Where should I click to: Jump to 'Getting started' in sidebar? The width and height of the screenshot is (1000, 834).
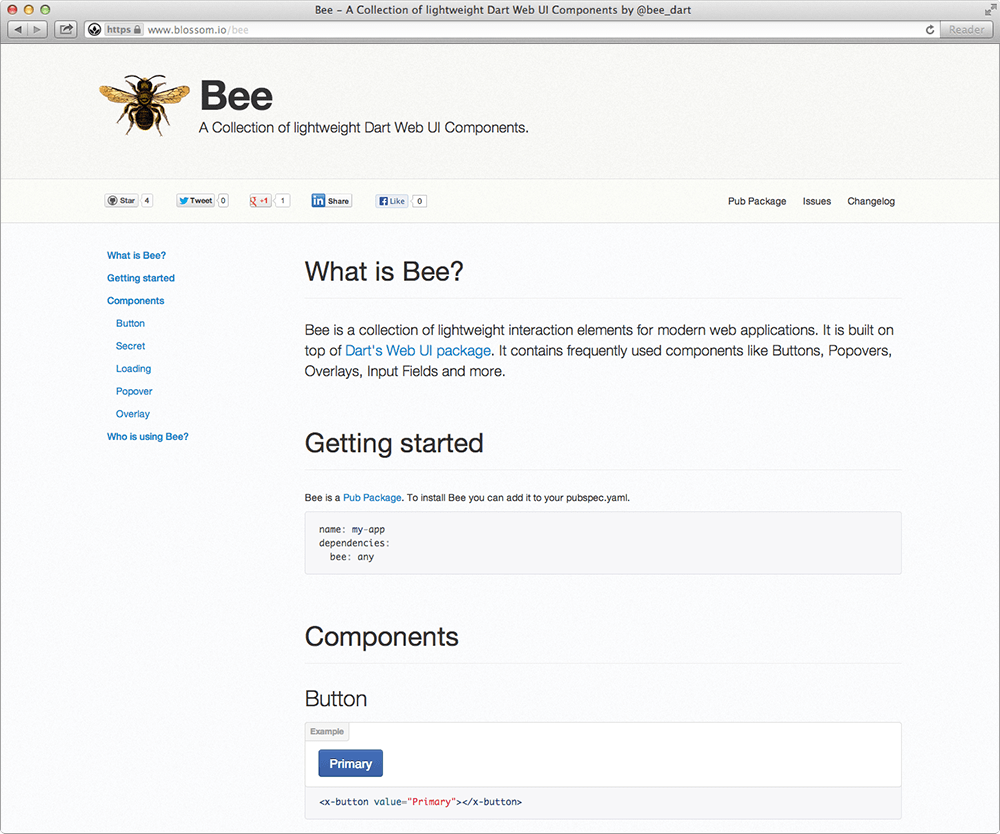click(140, 278)
